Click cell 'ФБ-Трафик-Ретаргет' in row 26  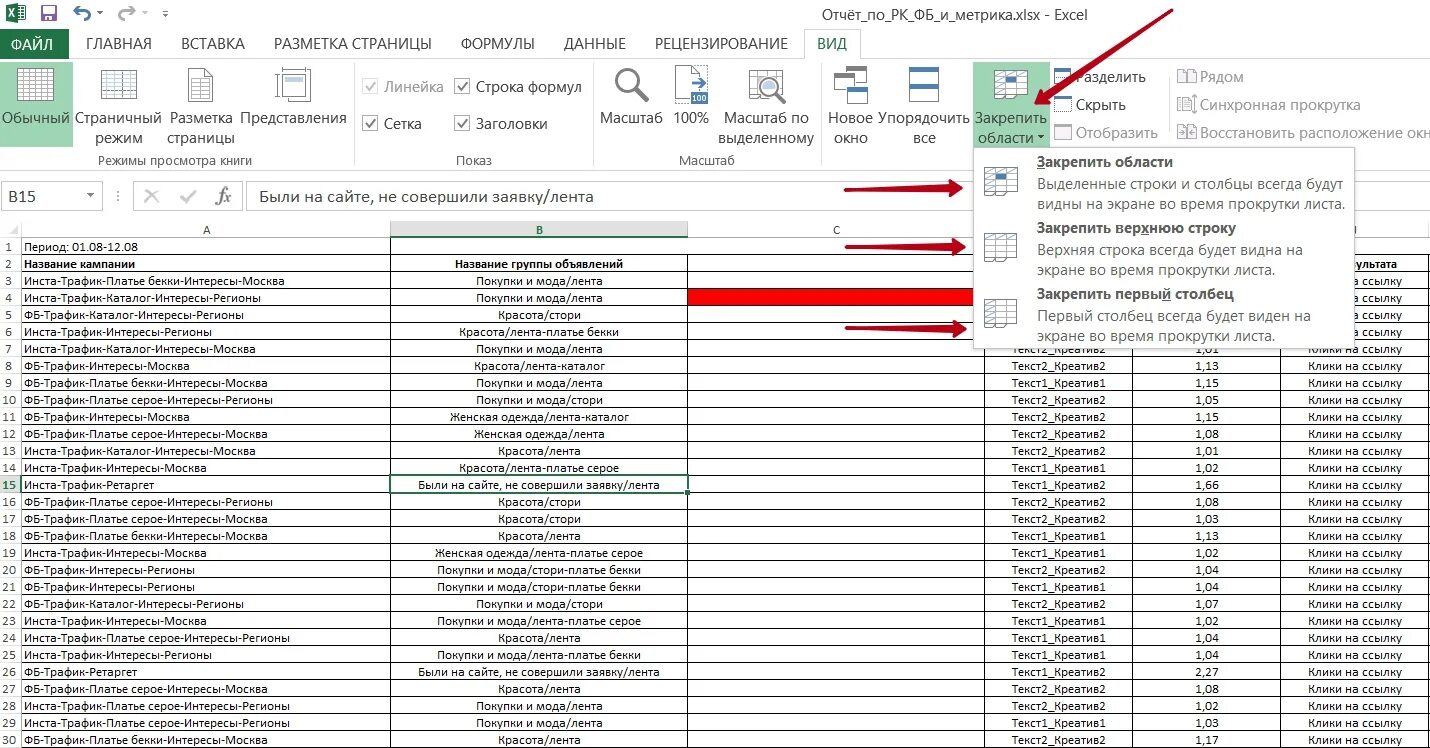[206, 672]
